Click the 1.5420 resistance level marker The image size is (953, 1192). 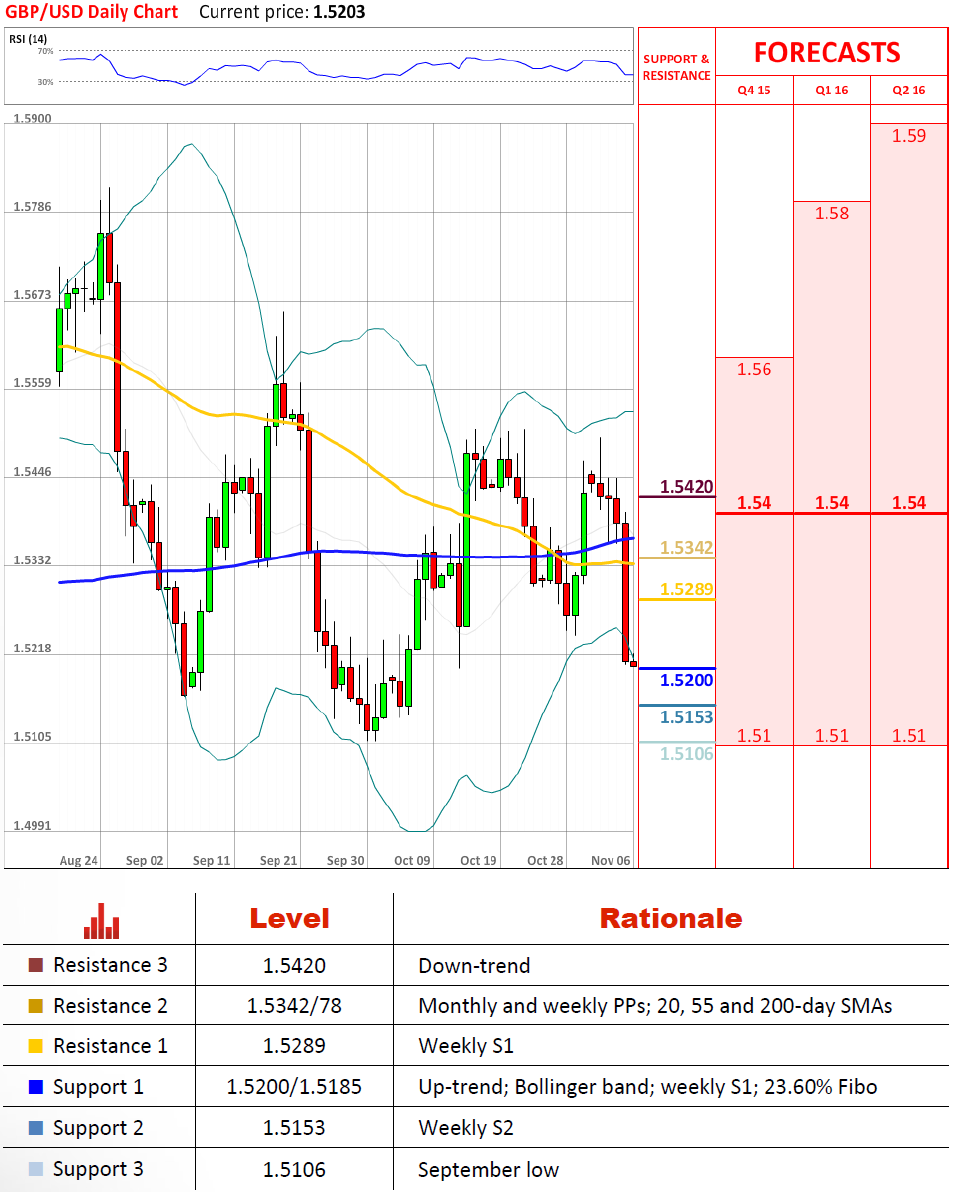[686, 487]
